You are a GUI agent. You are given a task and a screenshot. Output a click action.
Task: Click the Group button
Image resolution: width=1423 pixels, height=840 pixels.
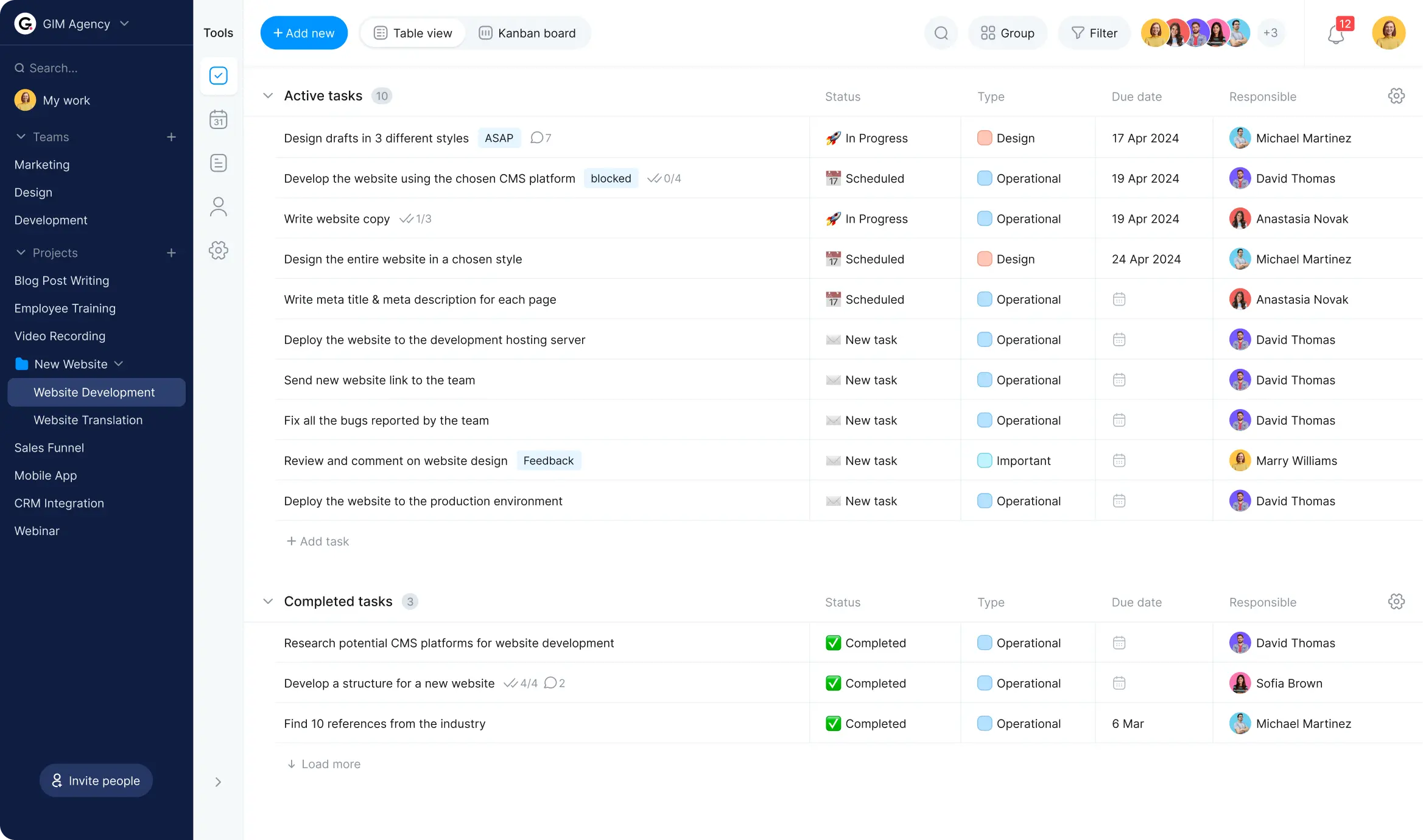click(x=1008, y=33)
